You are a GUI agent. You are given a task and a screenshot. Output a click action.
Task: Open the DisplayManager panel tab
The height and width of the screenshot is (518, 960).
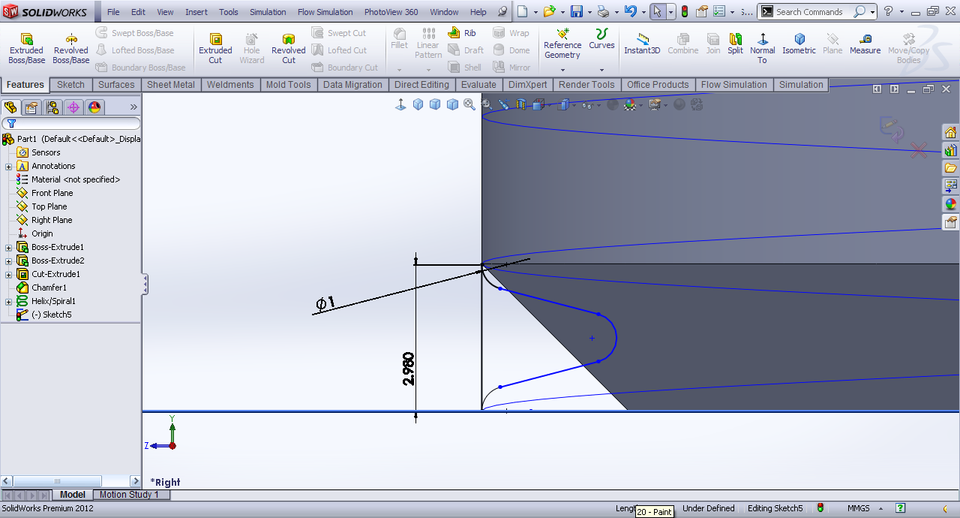(x=94, y=108)
